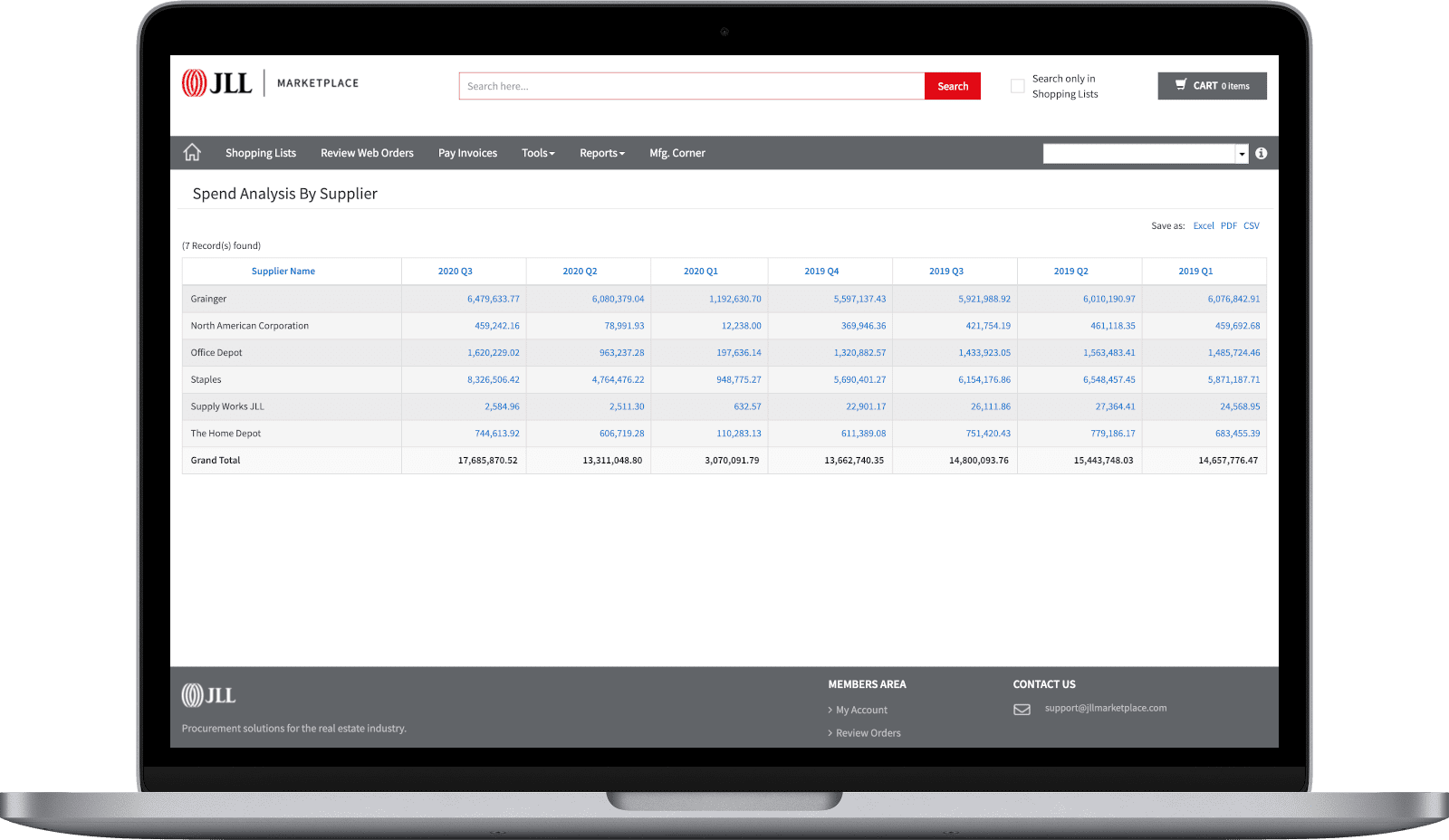Click the JLL Marketplace logo
1449x840 pixels.
coord(270,83)
